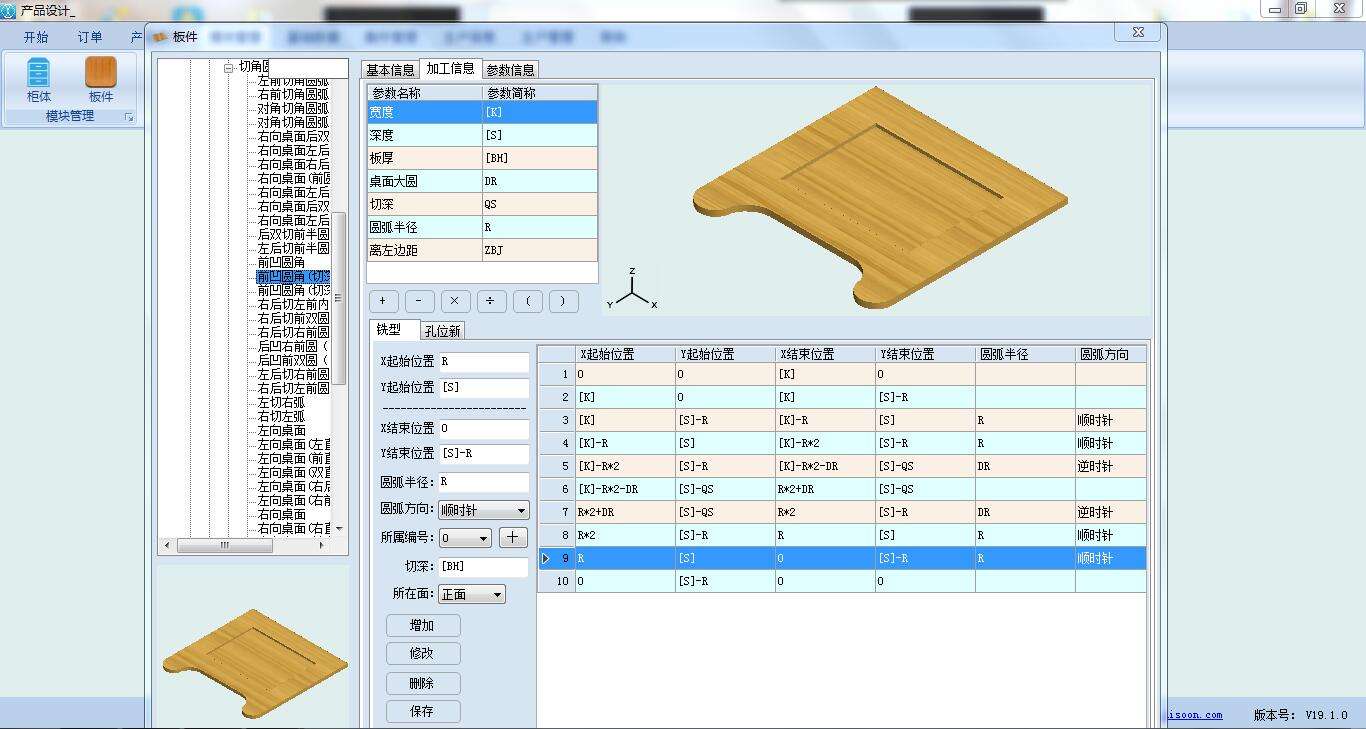
Task: Click the right parenthesis operator icon
Action: tap(563, 301)
